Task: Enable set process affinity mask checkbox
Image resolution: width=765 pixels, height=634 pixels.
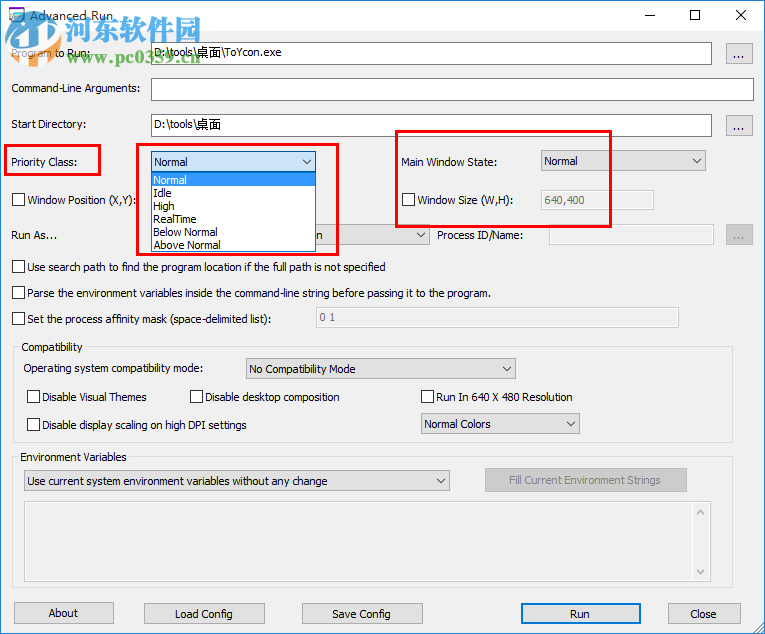Action: tap(19, 319)
